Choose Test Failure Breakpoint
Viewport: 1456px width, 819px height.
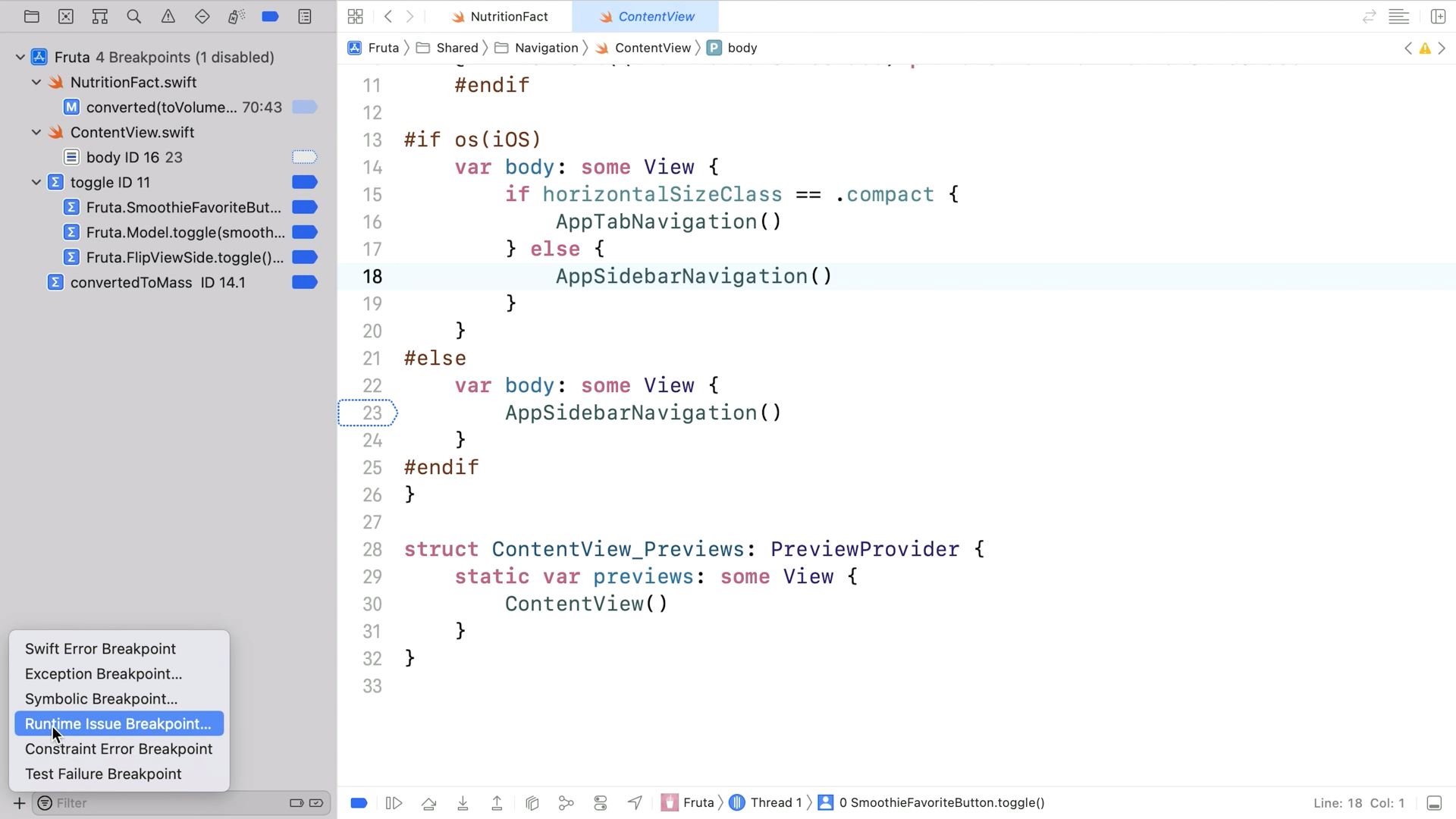pos(119,773)
